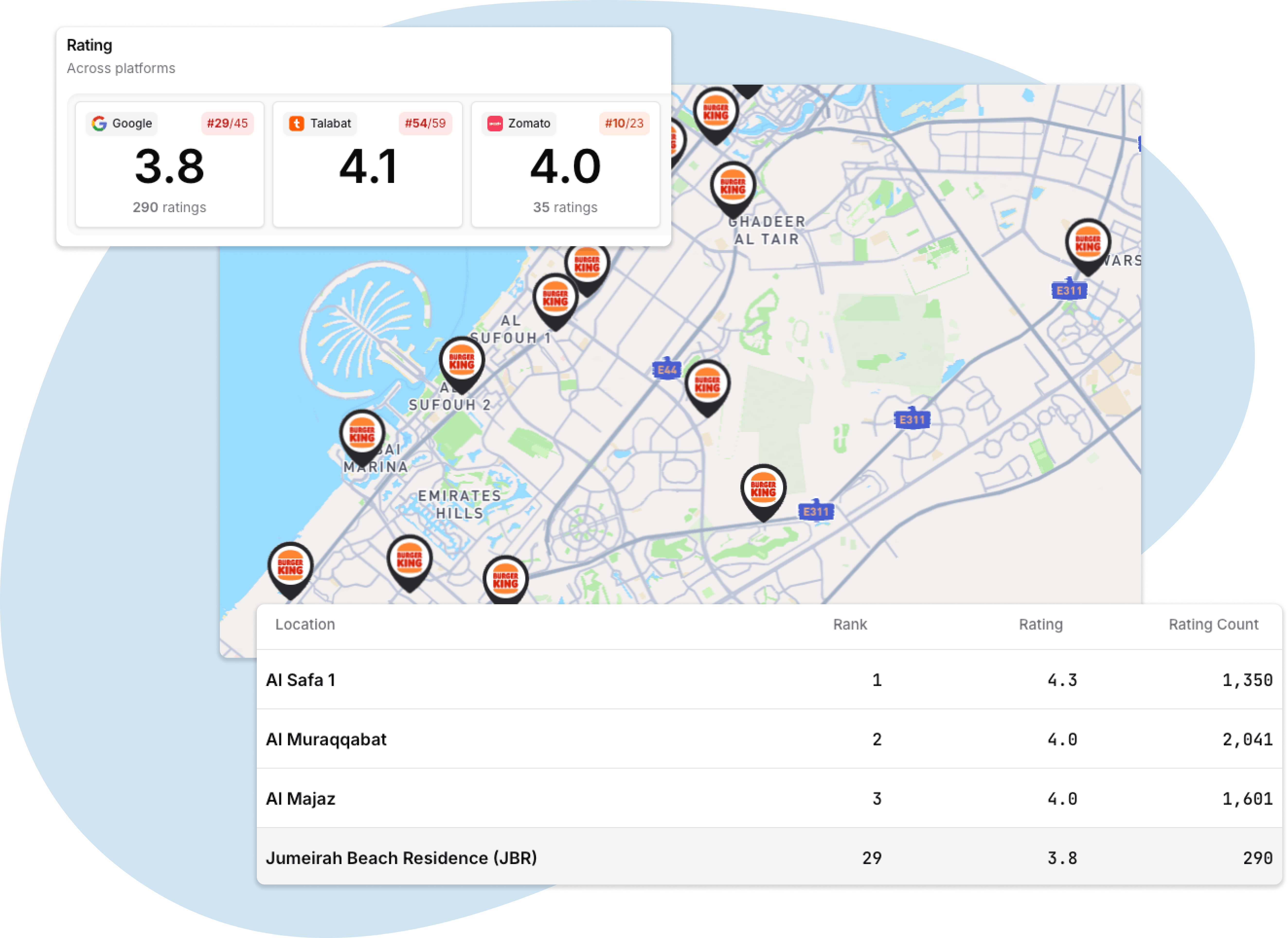Click the Emirates Hills map label

459,505
